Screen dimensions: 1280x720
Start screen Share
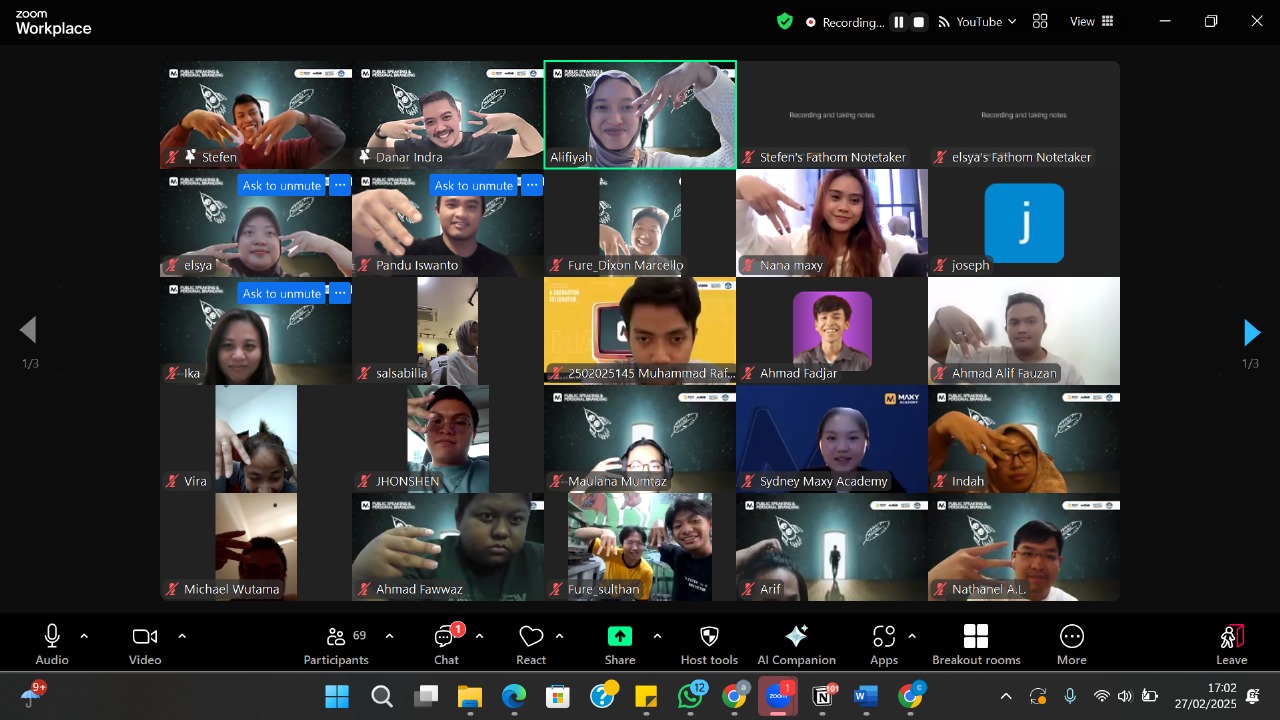click(620, 644)
